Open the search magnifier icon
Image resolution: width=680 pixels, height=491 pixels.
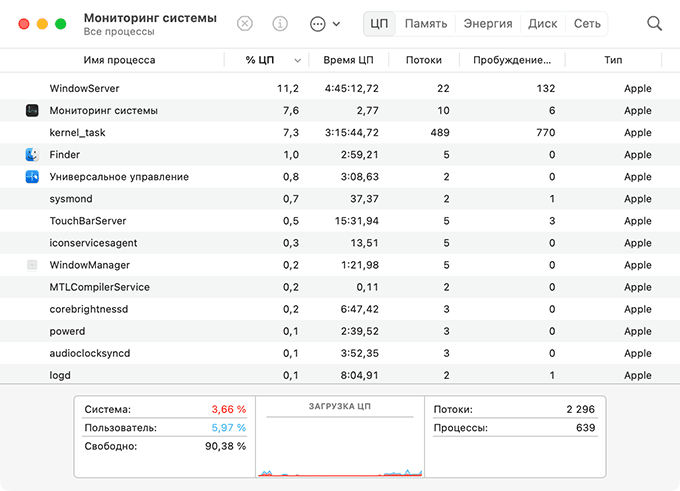point(654,23)
